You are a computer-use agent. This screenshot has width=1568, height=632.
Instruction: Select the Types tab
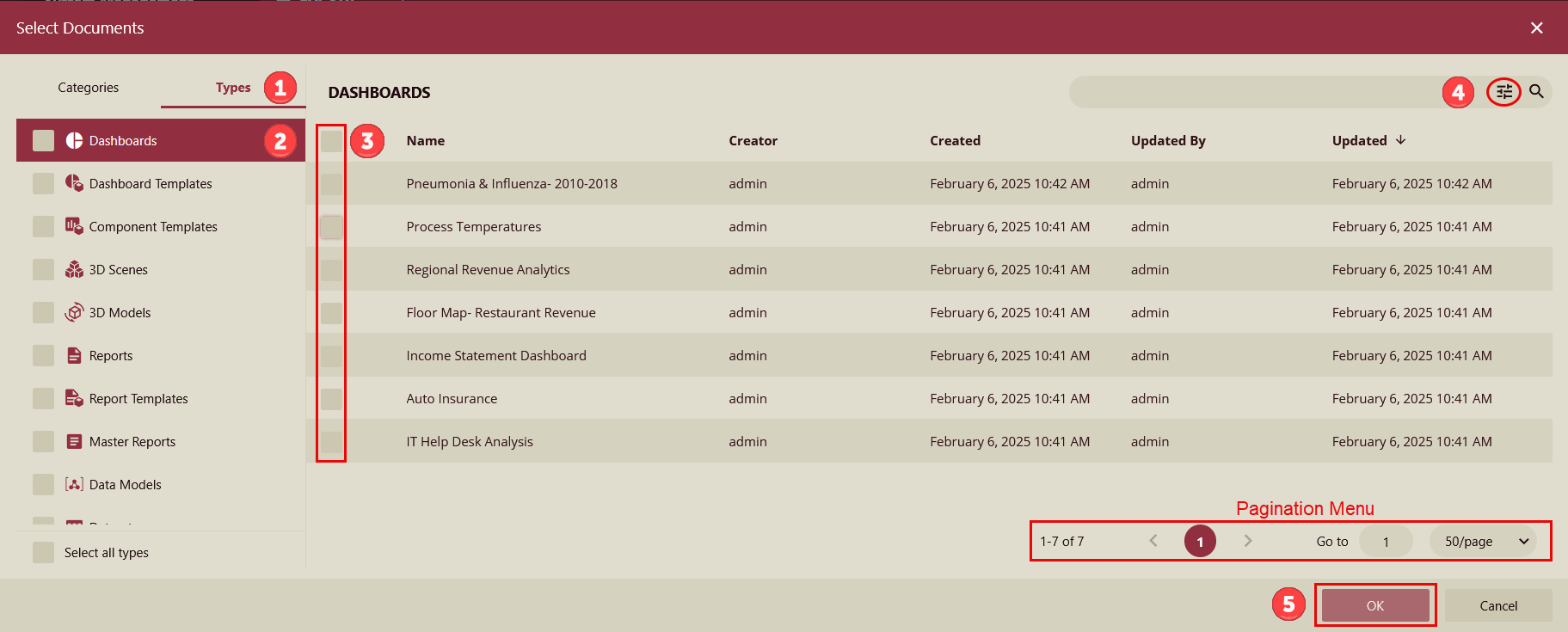pyautogui.click(x=233, y=88)
